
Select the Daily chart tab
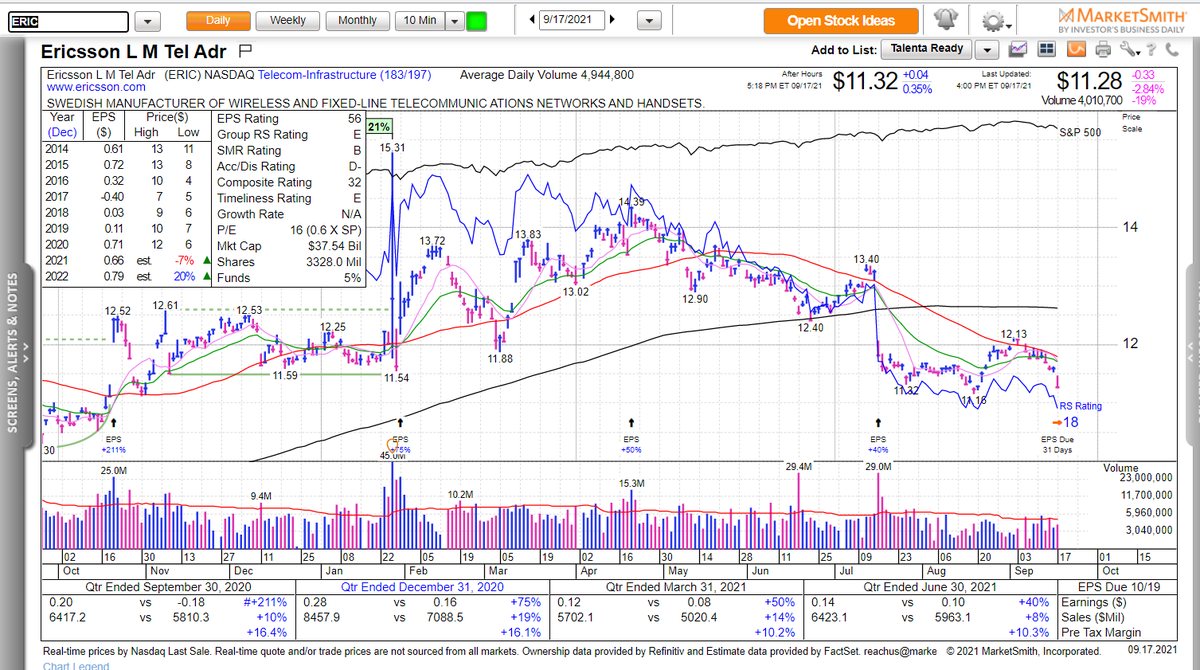217,20
